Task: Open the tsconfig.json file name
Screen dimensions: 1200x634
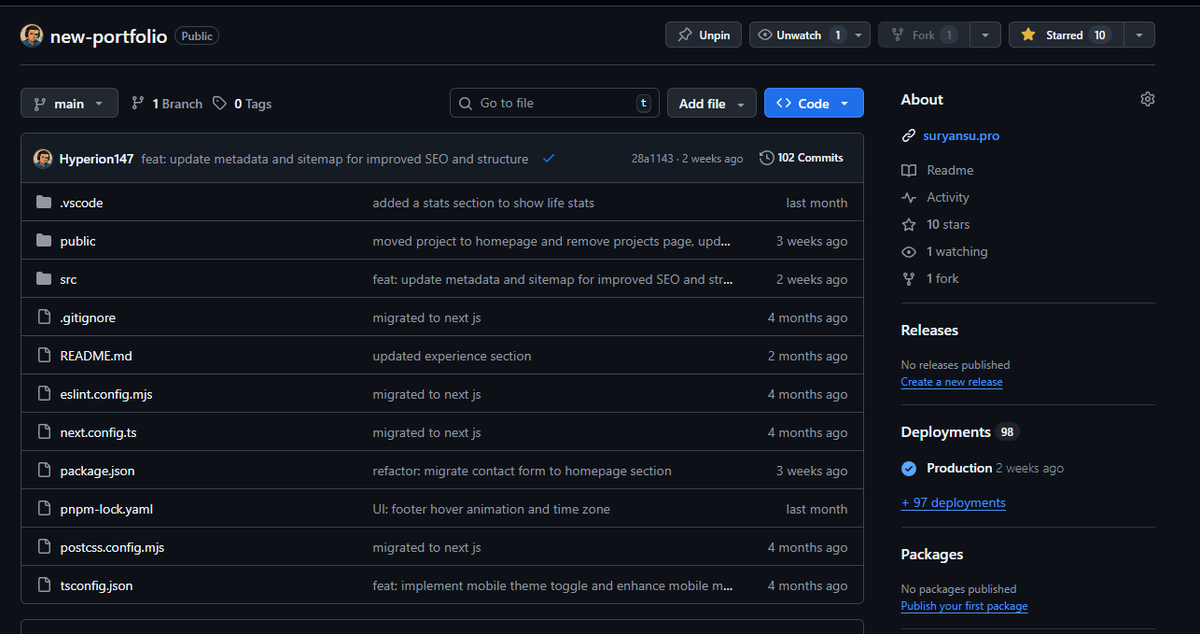Action: coord(96,585)
